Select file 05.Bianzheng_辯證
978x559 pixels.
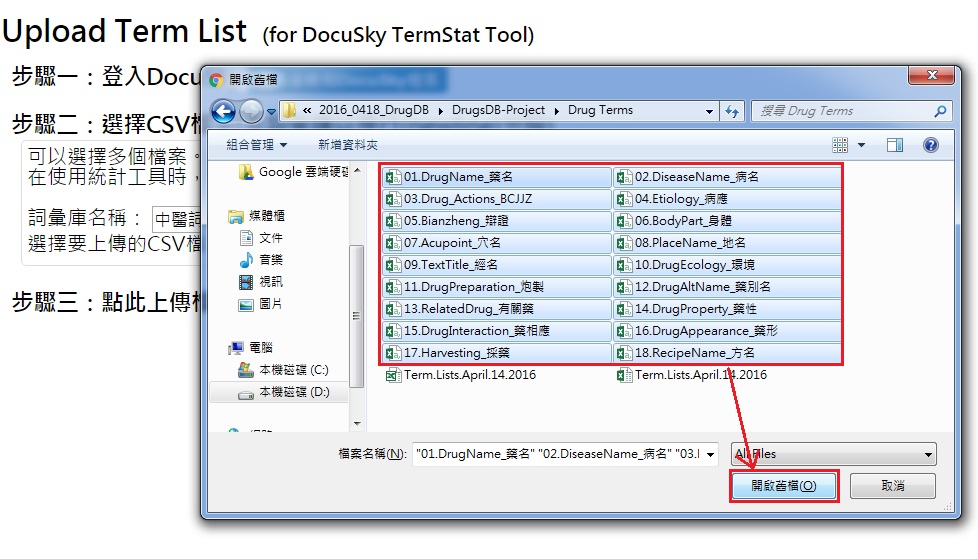496,221
